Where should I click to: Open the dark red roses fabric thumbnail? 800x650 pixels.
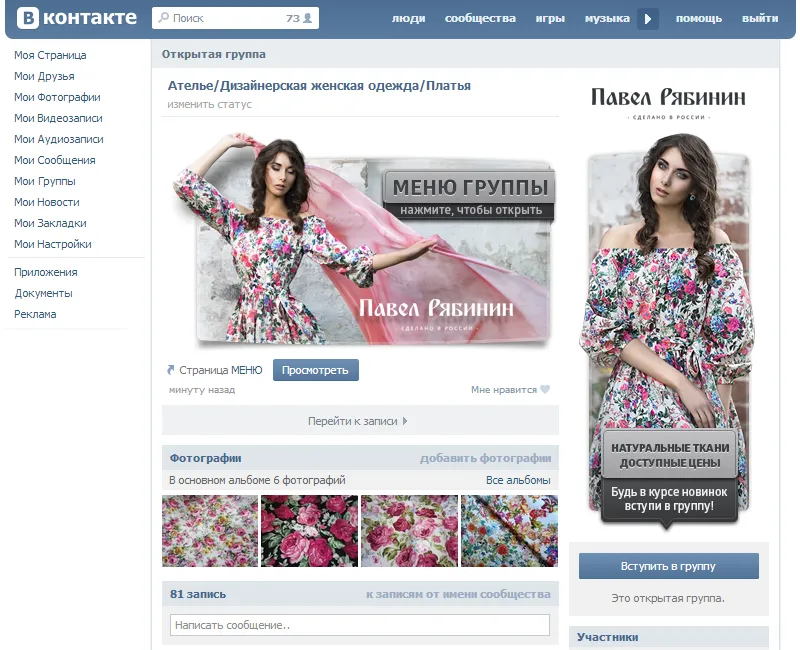point(309,531)
